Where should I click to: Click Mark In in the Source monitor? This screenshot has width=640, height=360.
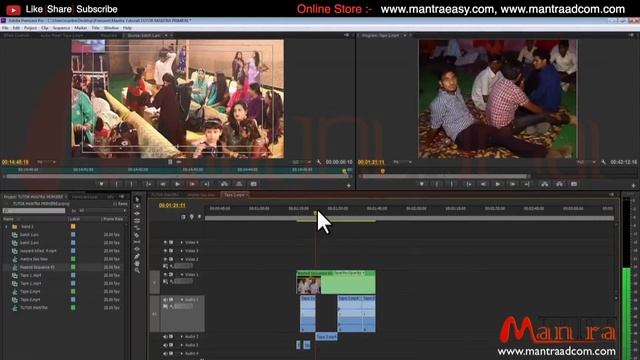click(116, 184)
